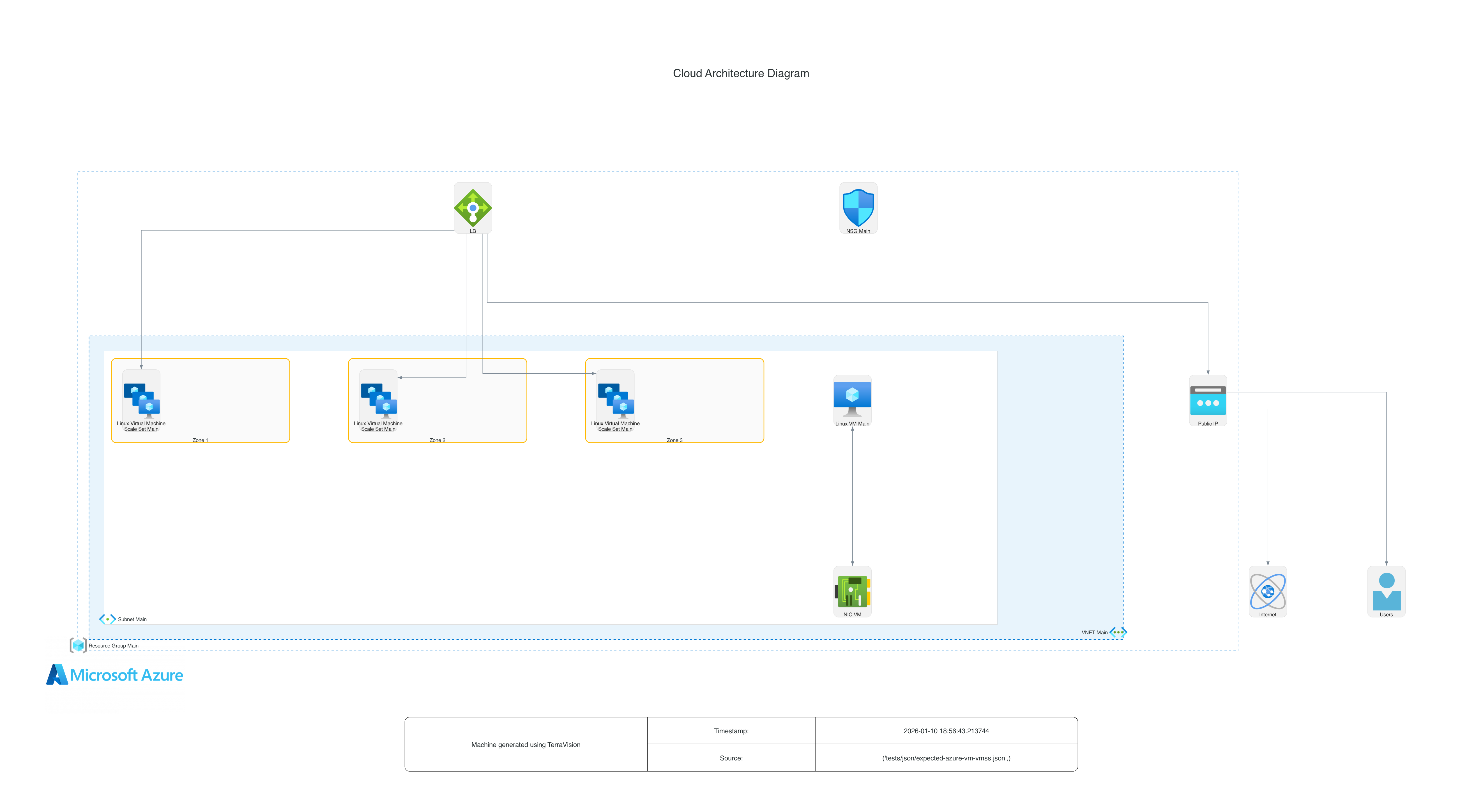
Task: Click the Linux VM Main icon
Action: 852,398
